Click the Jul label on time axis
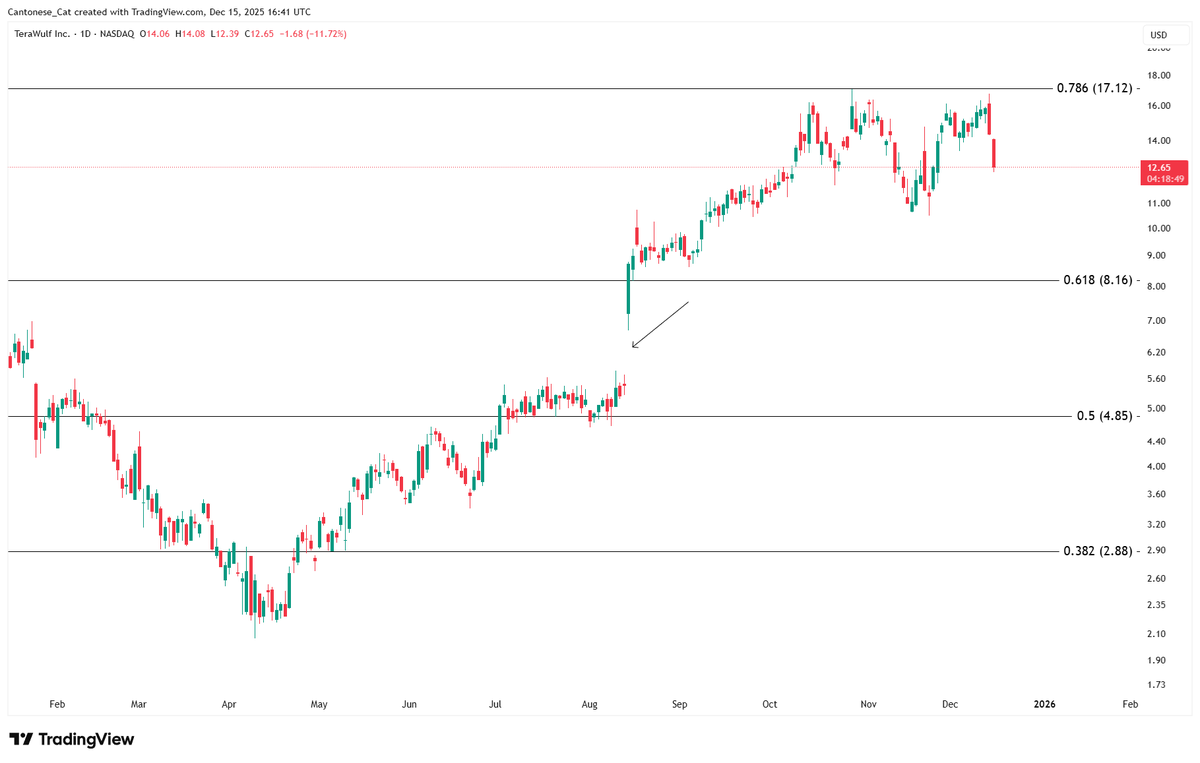The height and width of the screenshot is (763, 1200). [x=496, y=704]
